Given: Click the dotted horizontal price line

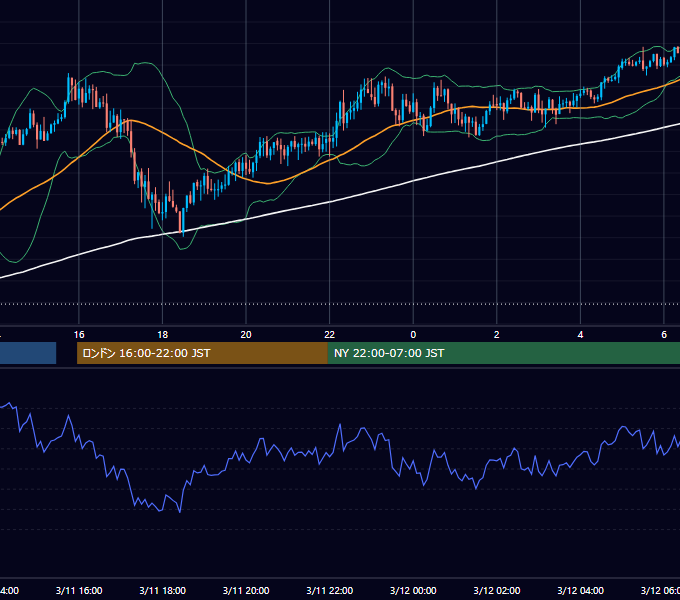Looking at the screenshot, I should pos(340,304).
